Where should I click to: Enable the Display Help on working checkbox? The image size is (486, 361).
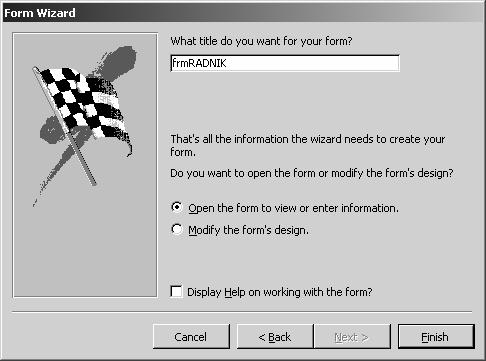click(x=176, y=291)
